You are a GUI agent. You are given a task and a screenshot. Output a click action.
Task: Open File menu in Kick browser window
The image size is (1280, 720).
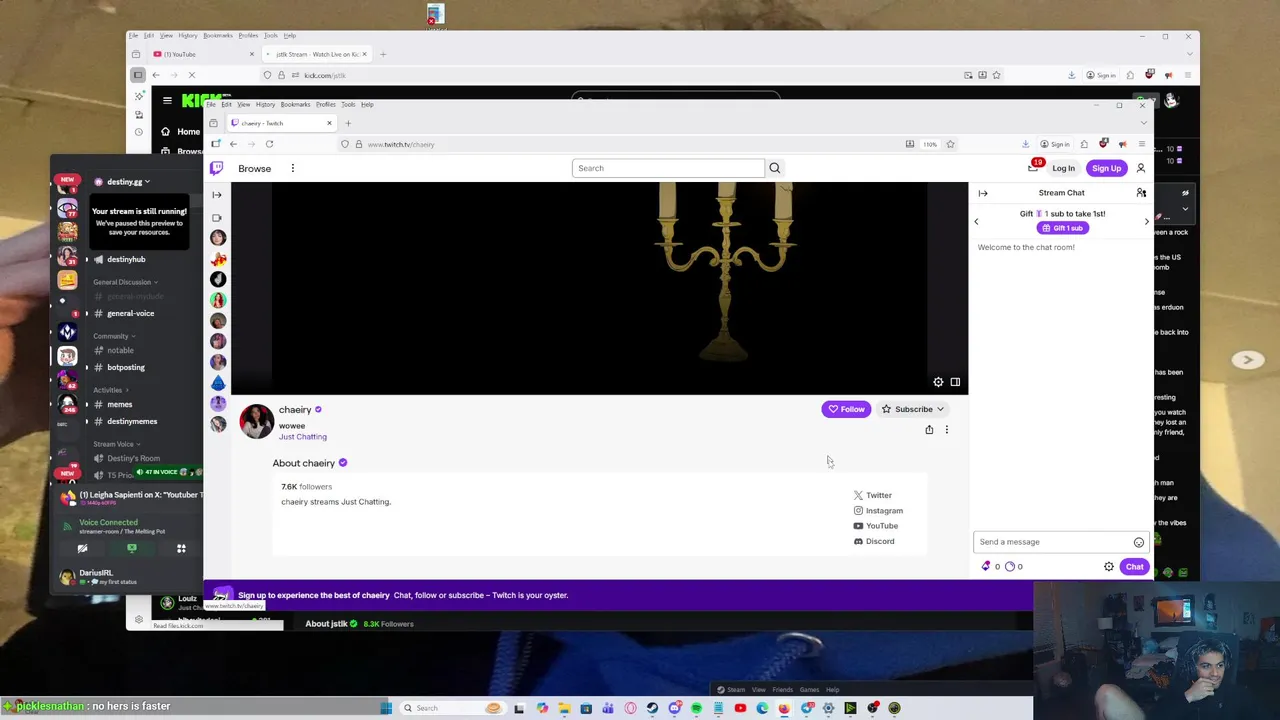(132, 35)
